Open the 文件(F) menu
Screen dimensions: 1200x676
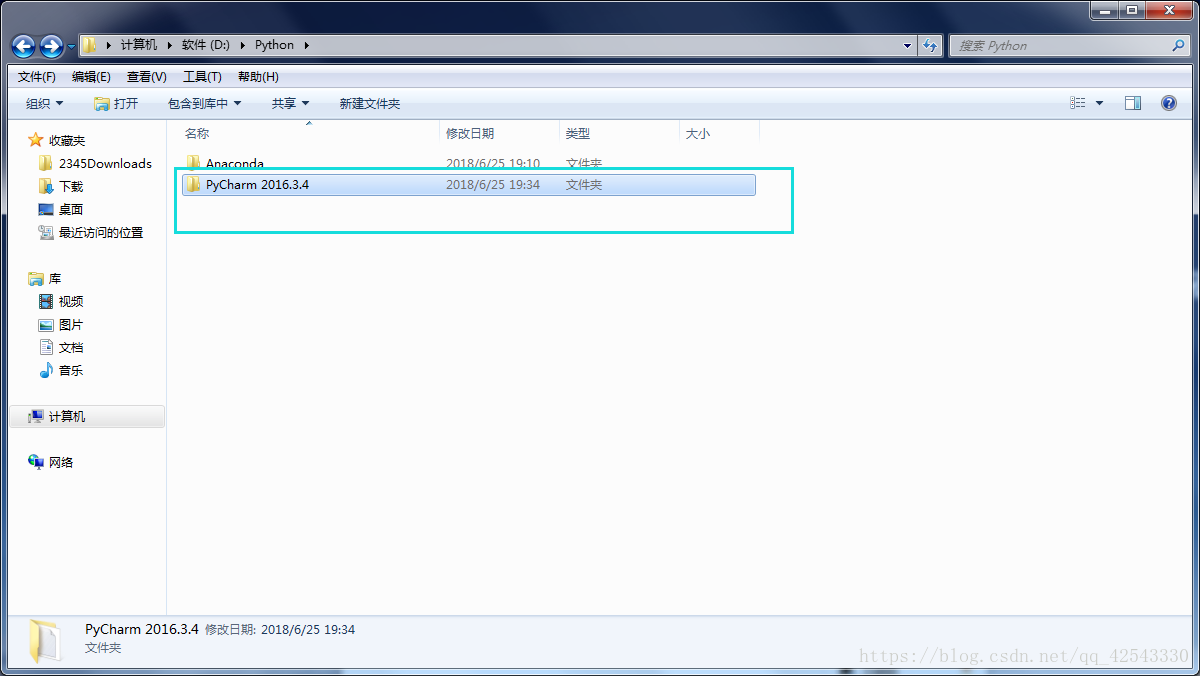(37, 77)
